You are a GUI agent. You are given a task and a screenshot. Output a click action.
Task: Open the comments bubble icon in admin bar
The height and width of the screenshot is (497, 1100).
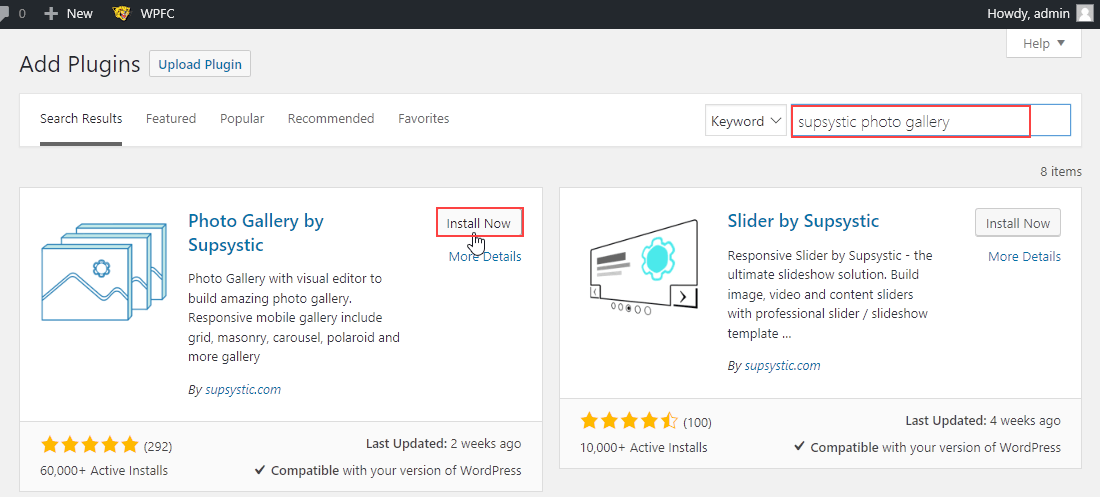point(4,13)
